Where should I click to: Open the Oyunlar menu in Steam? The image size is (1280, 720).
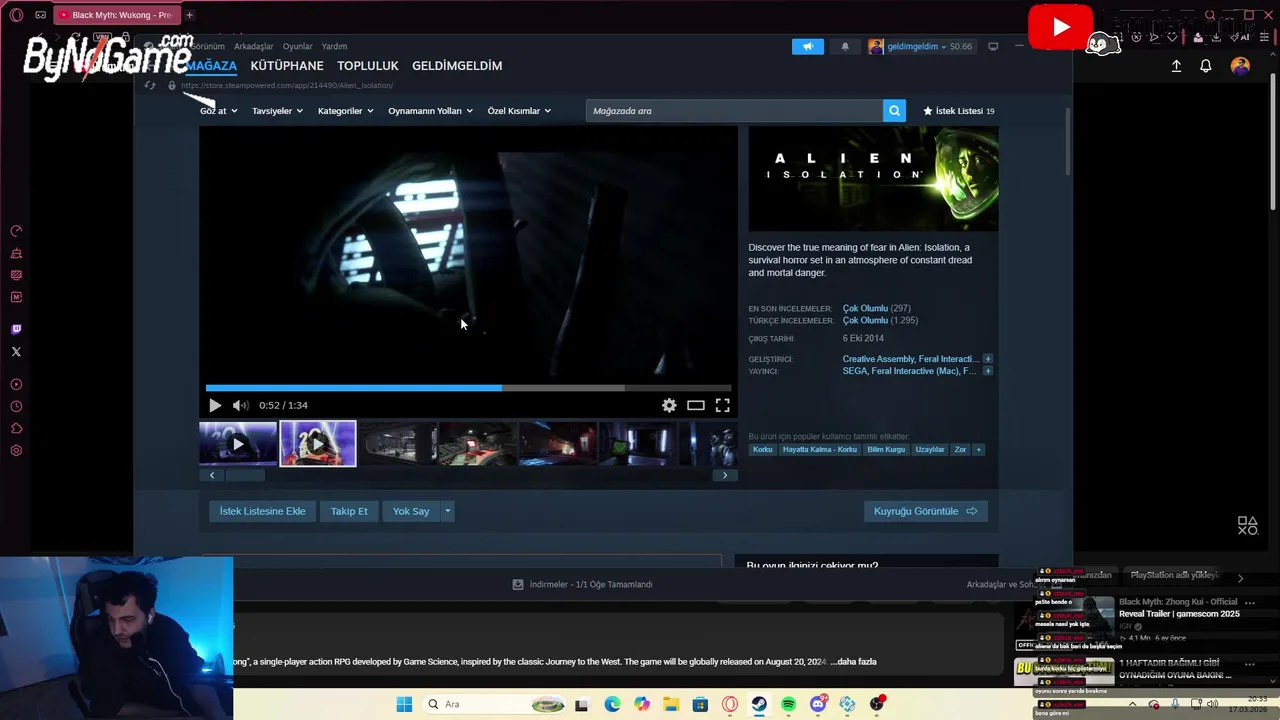tap(298, 46)
